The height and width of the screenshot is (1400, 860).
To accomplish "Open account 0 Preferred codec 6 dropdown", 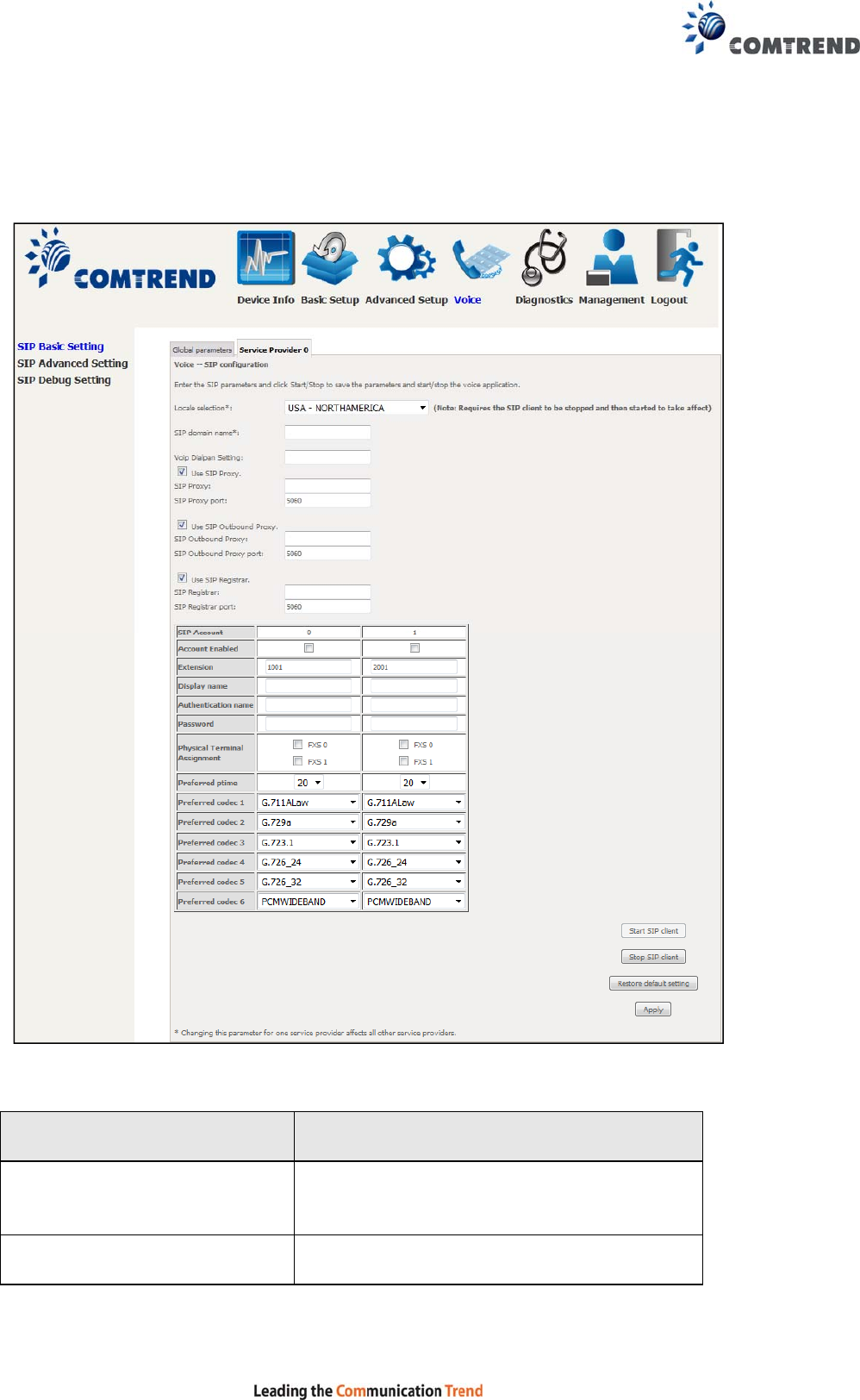I will tap(308, 902).
